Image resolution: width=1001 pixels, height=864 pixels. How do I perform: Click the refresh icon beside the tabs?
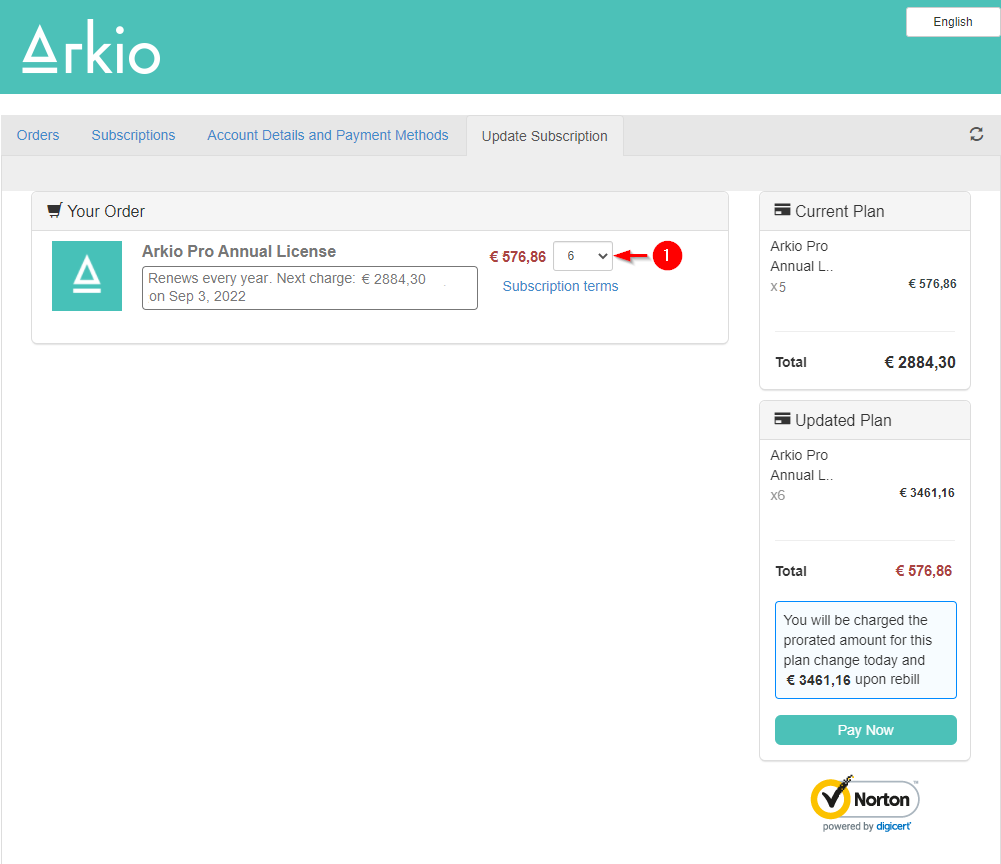[x=976, y=134]
